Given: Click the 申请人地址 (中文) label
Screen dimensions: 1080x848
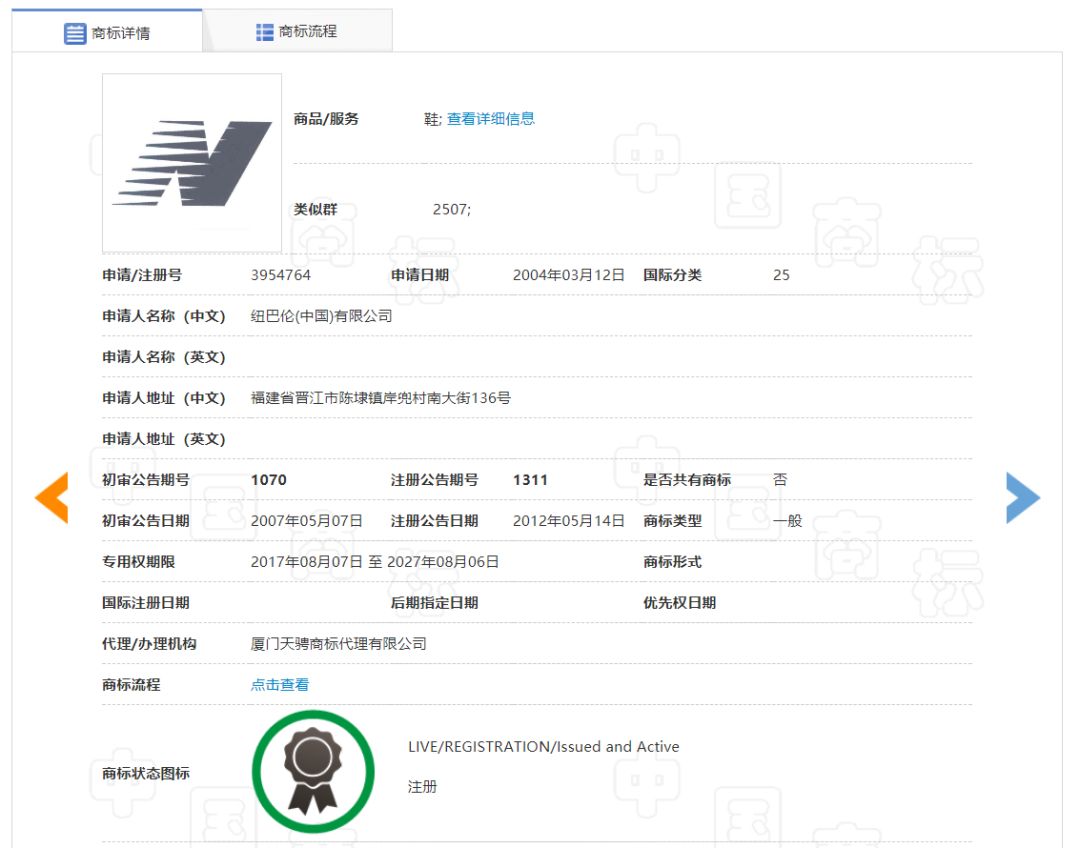Looking at the screenshot, I should pos(164,398).
